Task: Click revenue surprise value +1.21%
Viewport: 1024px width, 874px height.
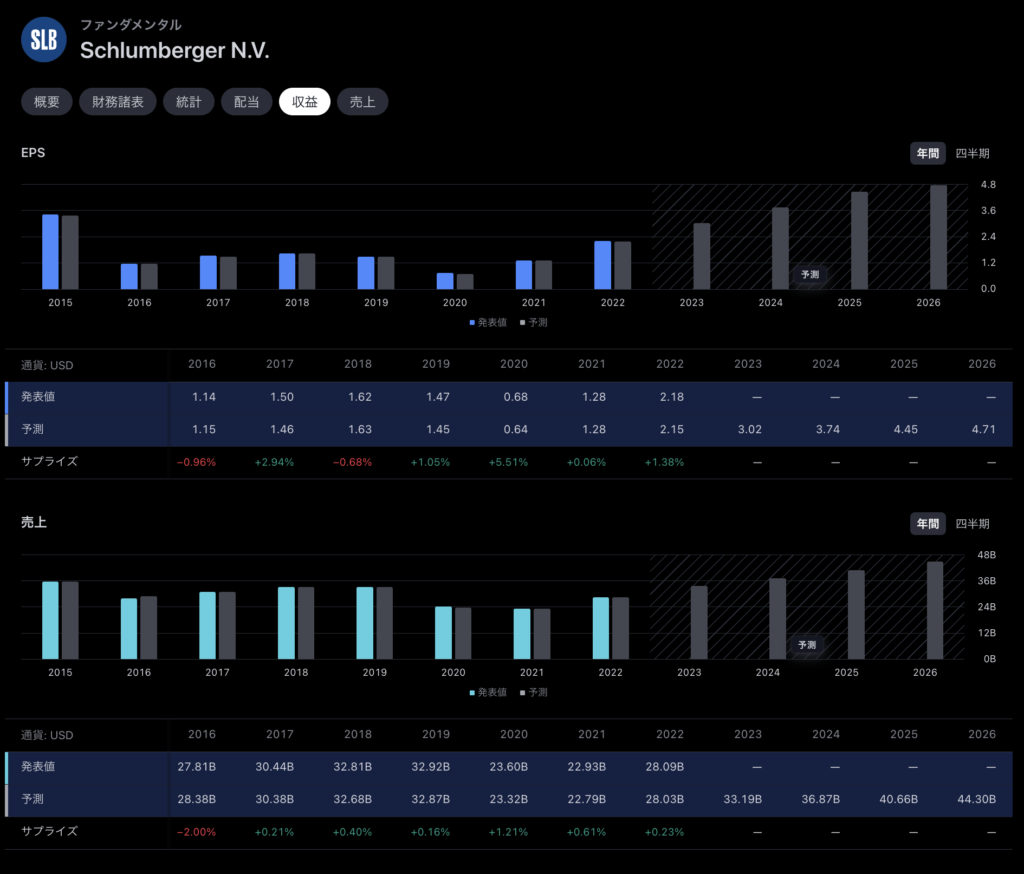Action: 508,832
